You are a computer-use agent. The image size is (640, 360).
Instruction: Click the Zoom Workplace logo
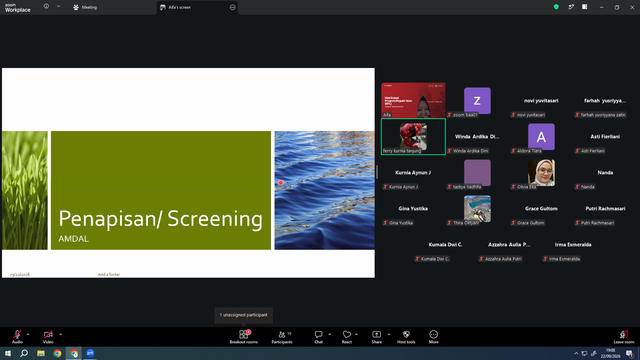(18, 7)
